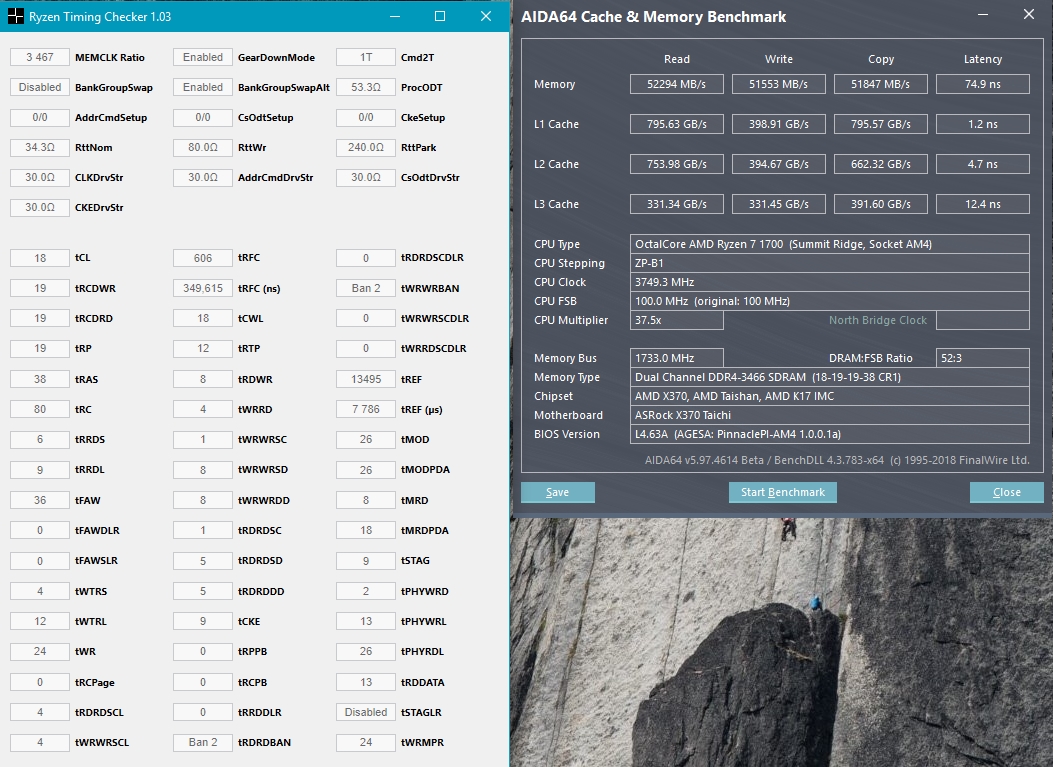Click L2 Cache Read 753.98 GB/s field

click(676, 164)
